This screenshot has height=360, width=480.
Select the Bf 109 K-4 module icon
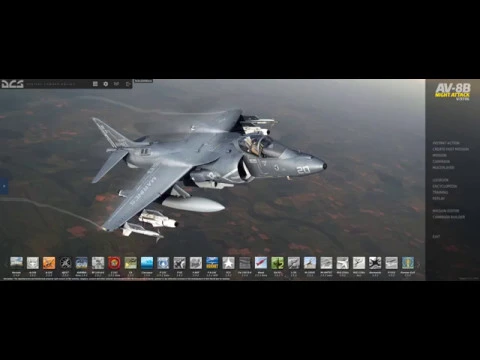pyautogui.click(x=98, y=263)
